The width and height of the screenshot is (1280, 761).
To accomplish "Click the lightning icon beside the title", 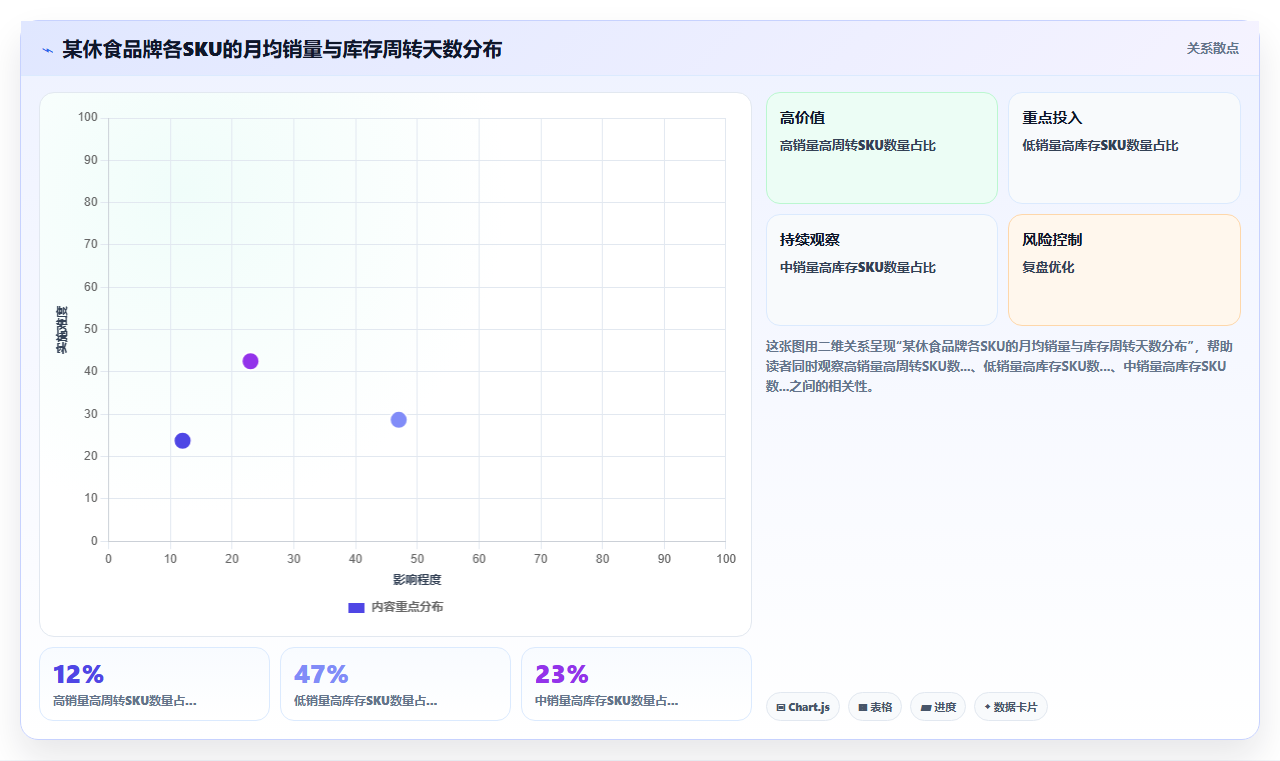I will pos(47,50).
